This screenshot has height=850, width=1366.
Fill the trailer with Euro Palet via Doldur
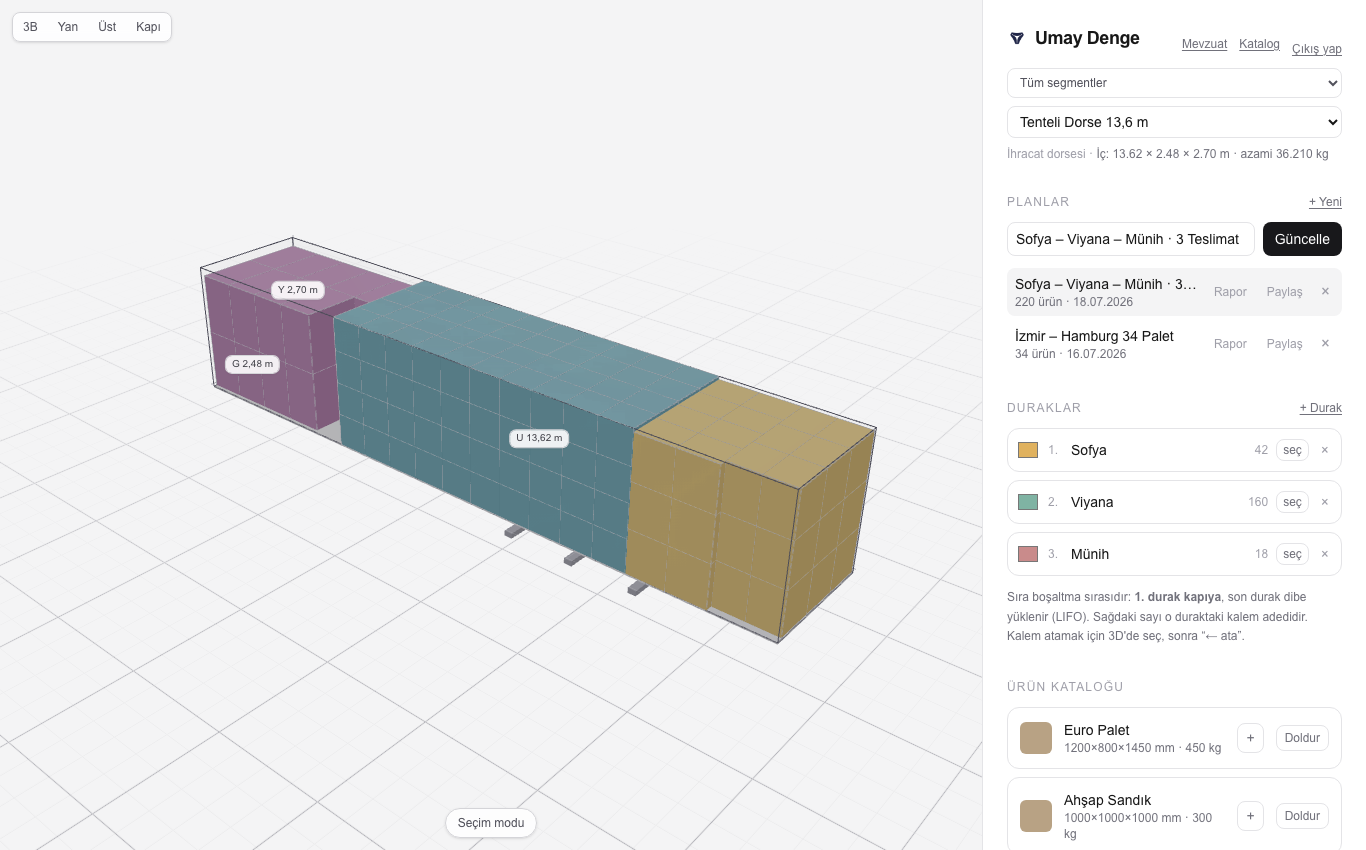click(1302, 738)
